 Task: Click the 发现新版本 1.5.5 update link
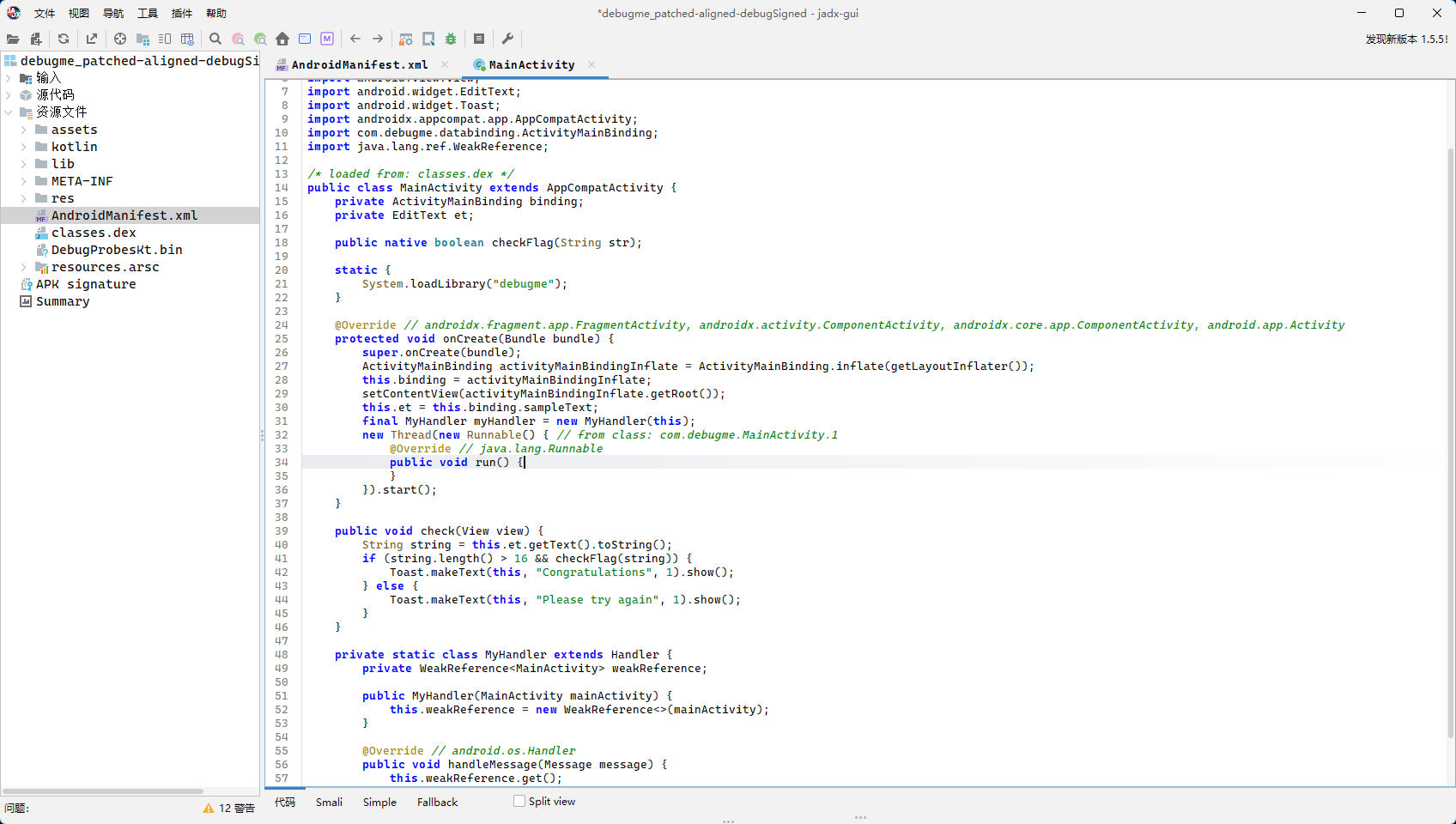click(1407, 39)
